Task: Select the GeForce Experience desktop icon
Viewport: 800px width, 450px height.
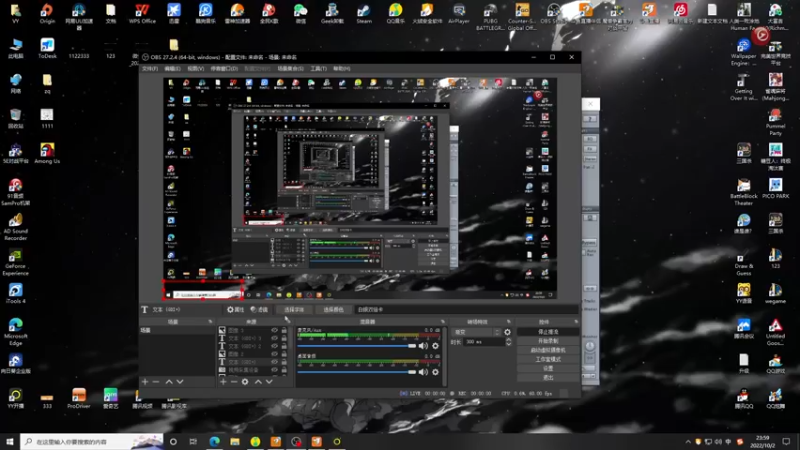Action: click(15, 262)
